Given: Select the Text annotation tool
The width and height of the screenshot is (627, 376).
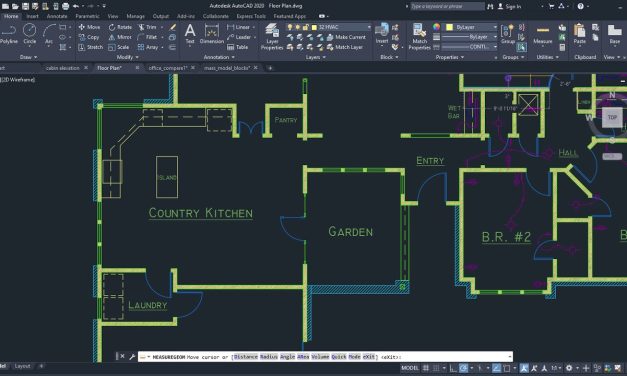Looking at the screenshot, I should (190, 34).
